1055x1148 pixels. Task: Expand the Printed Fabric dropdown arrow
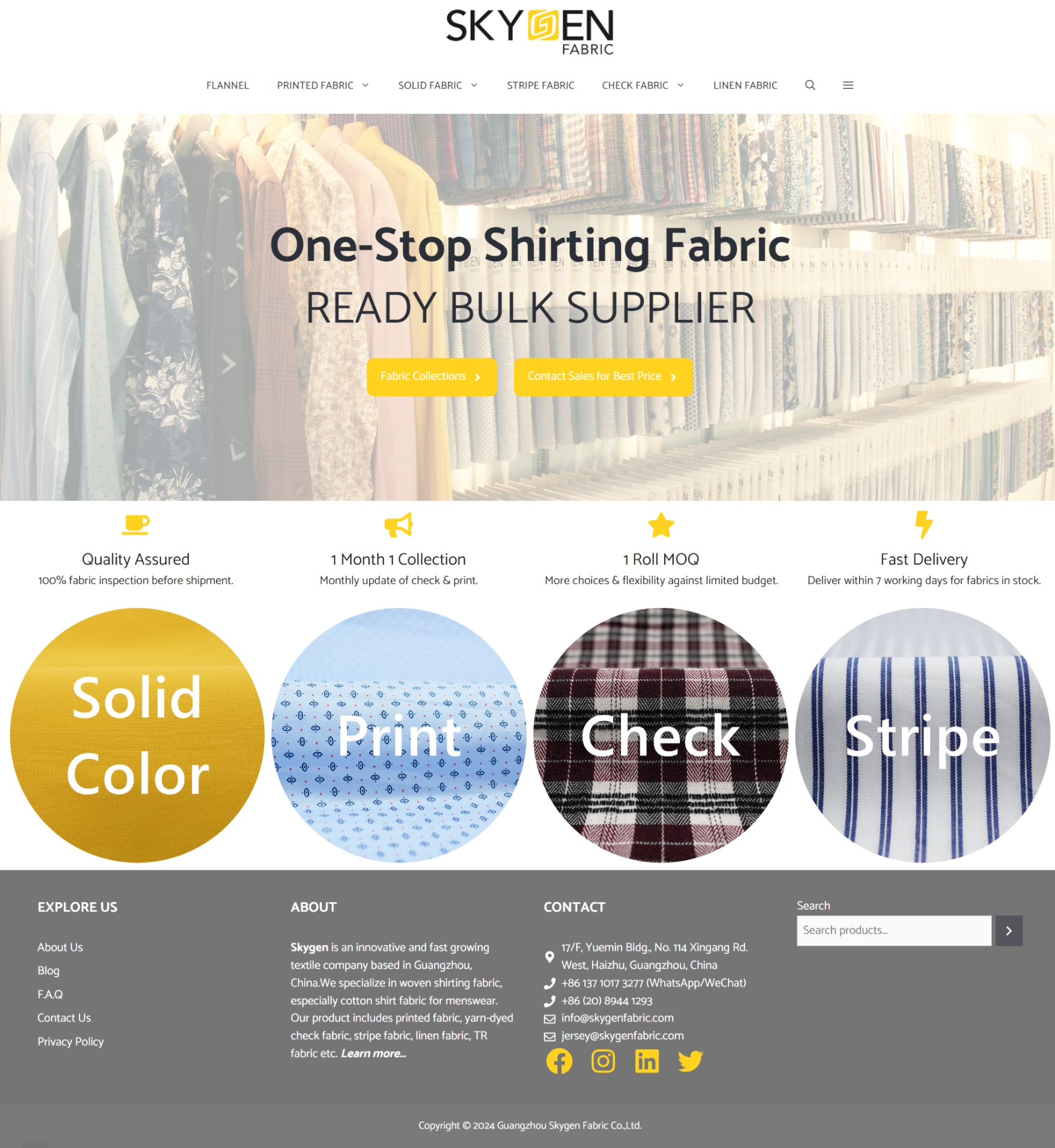pos(365,85)
